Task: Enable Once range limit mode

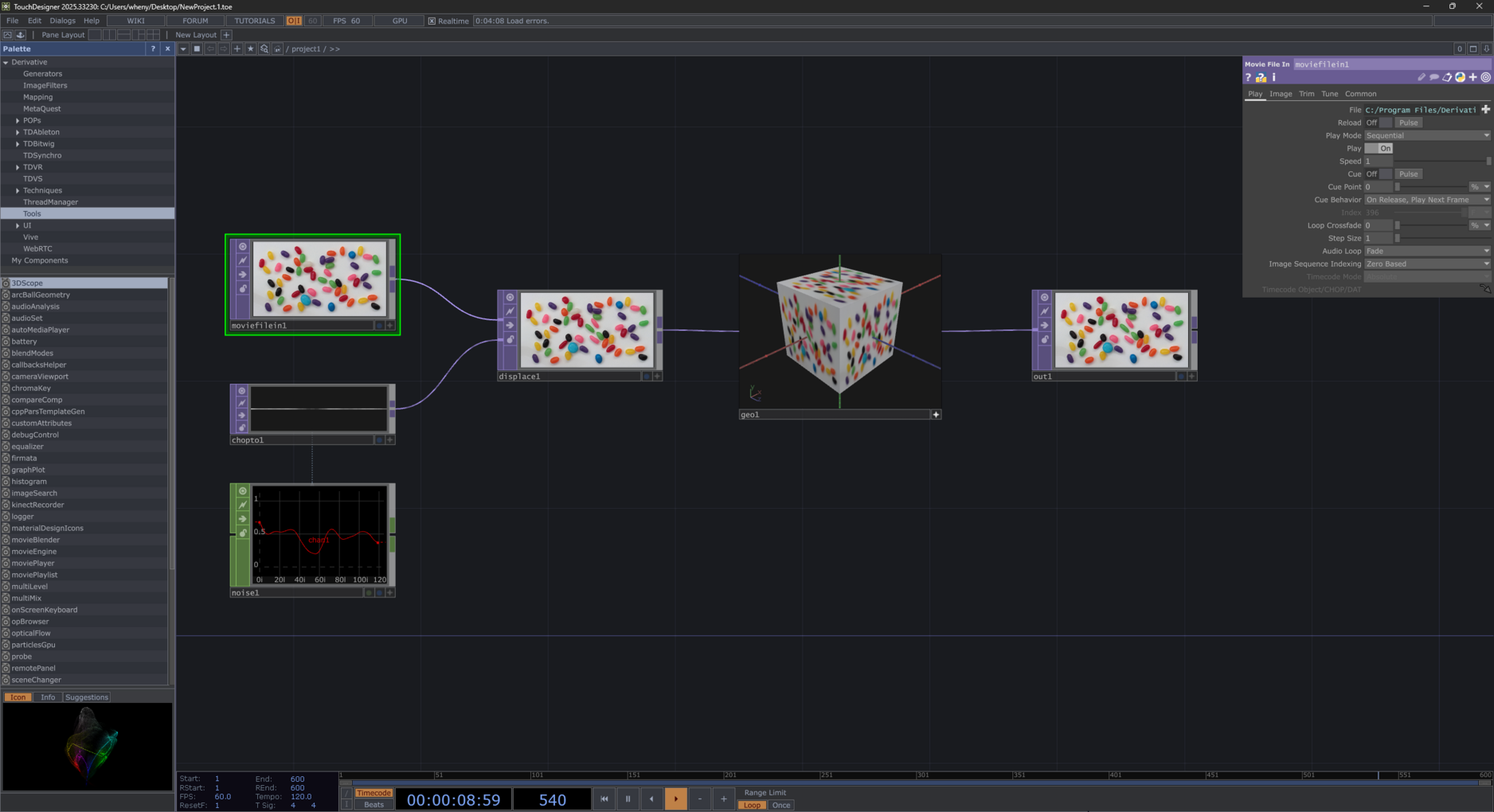Action: click(781, 805)
